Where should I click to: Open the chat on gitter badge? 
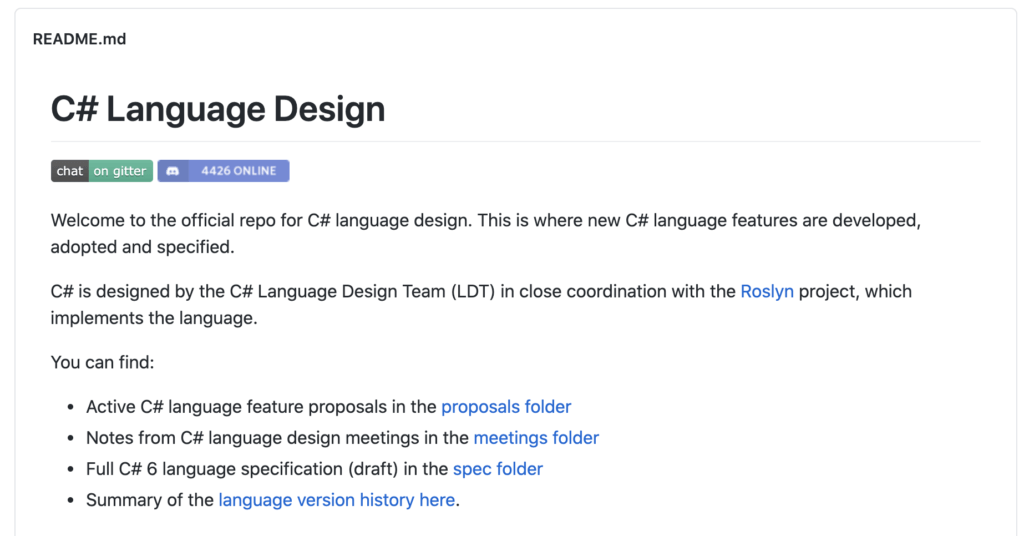pos(102,171)
